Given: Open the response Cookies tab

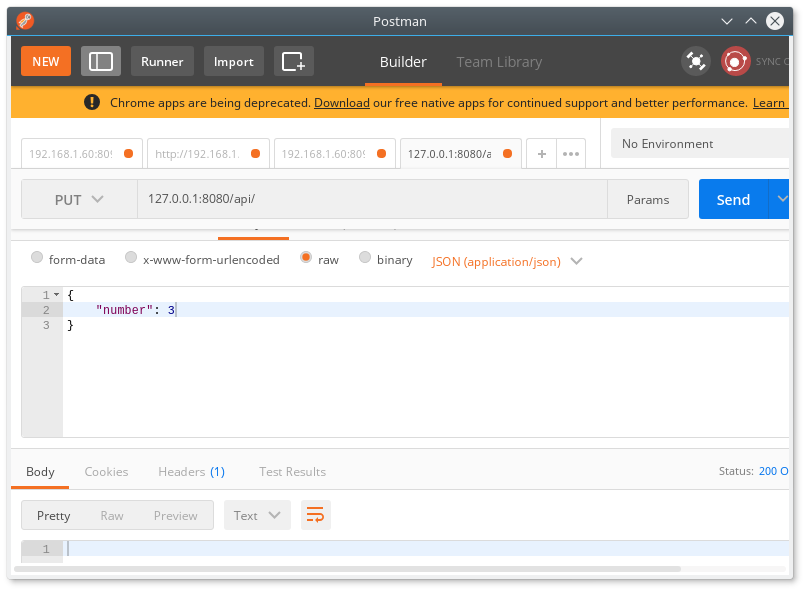Looking at the screenshot, I should coord(106,472).
